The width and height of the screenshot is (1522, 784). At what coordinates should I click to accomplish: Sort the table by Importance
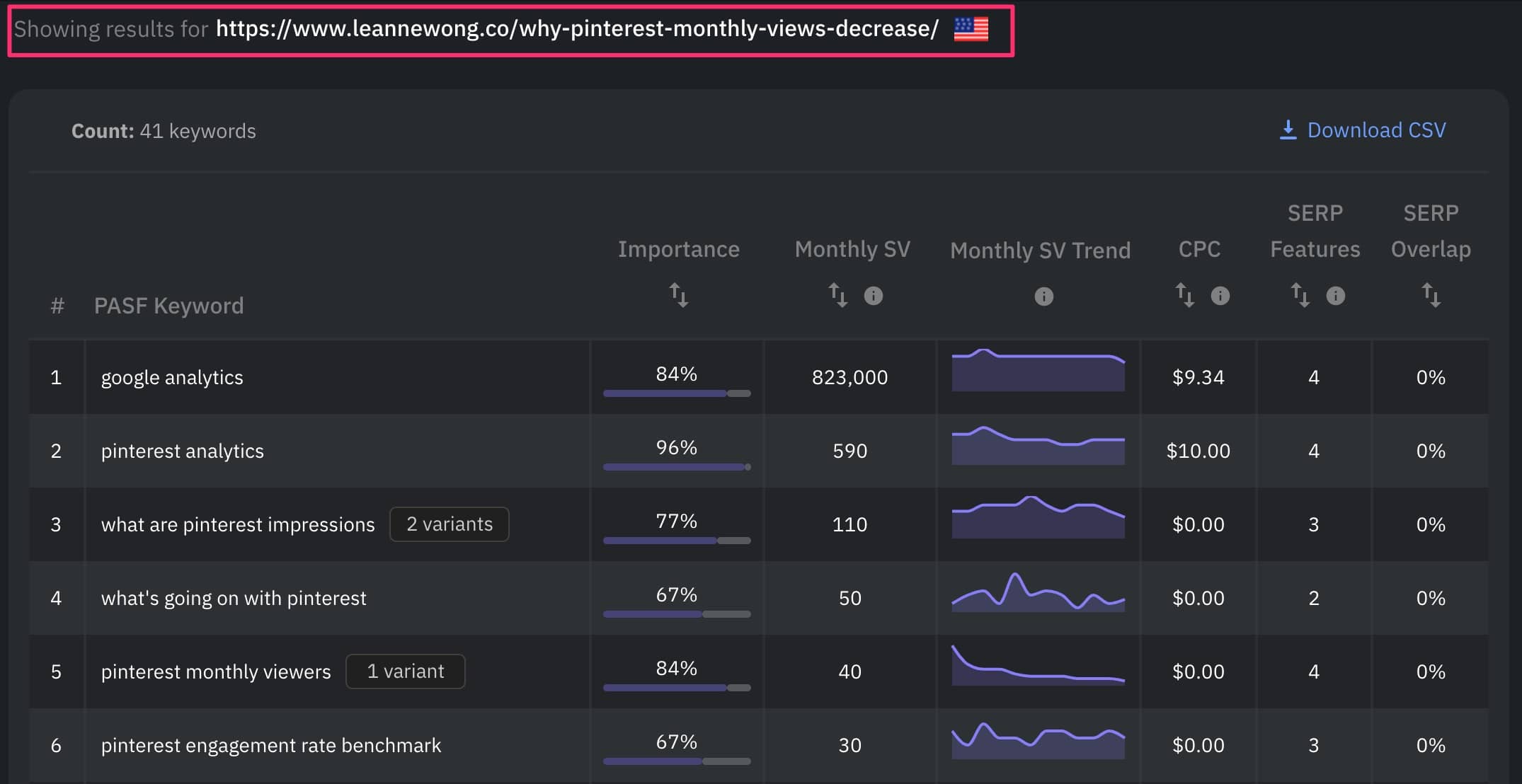679,294
